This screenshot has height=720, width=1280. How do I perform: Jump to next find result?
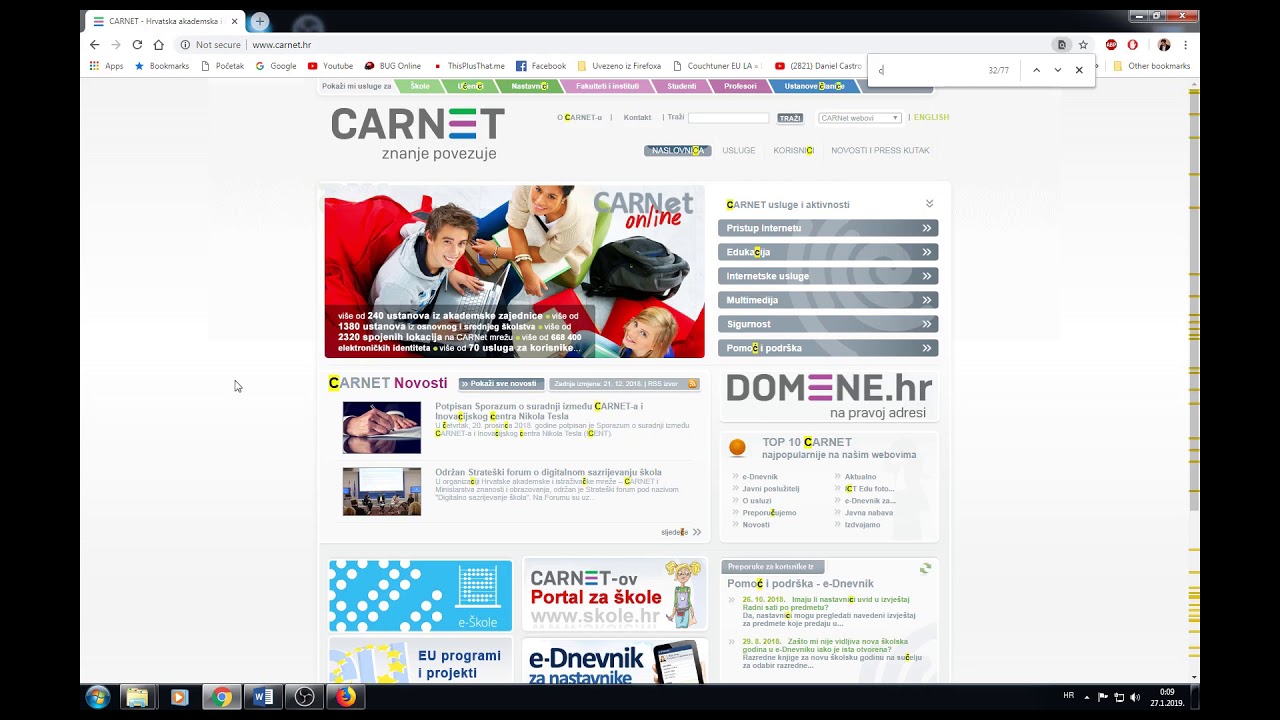point(1057,70)
